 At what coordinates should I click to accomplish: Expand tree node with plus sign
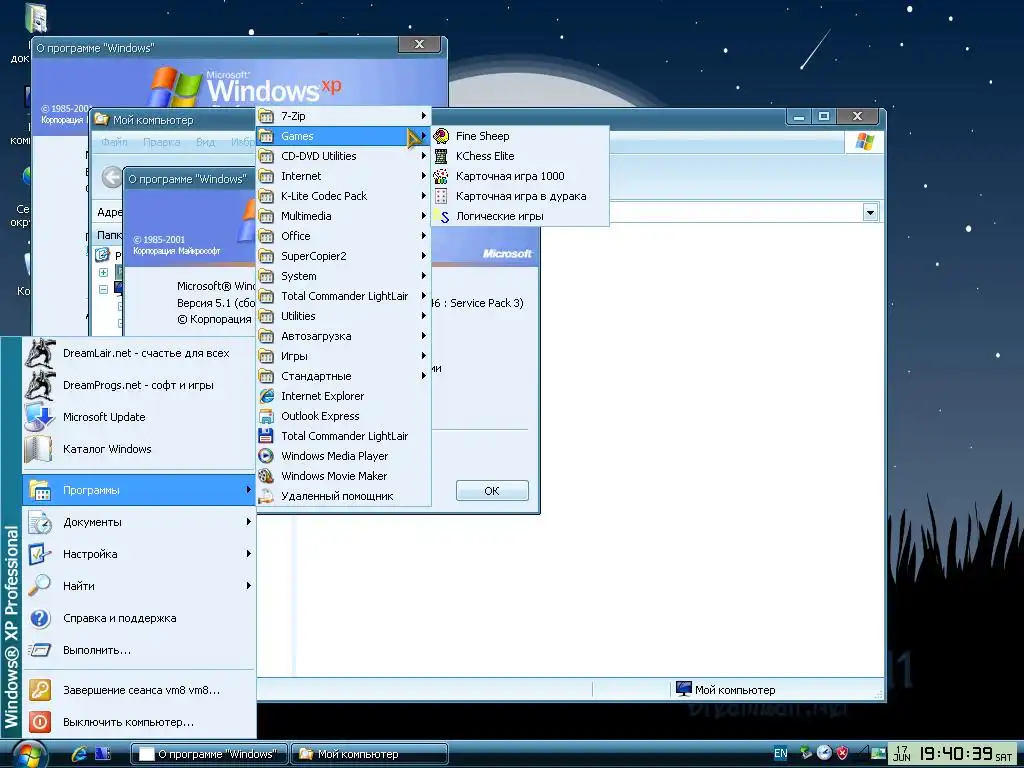click(103, 272)
